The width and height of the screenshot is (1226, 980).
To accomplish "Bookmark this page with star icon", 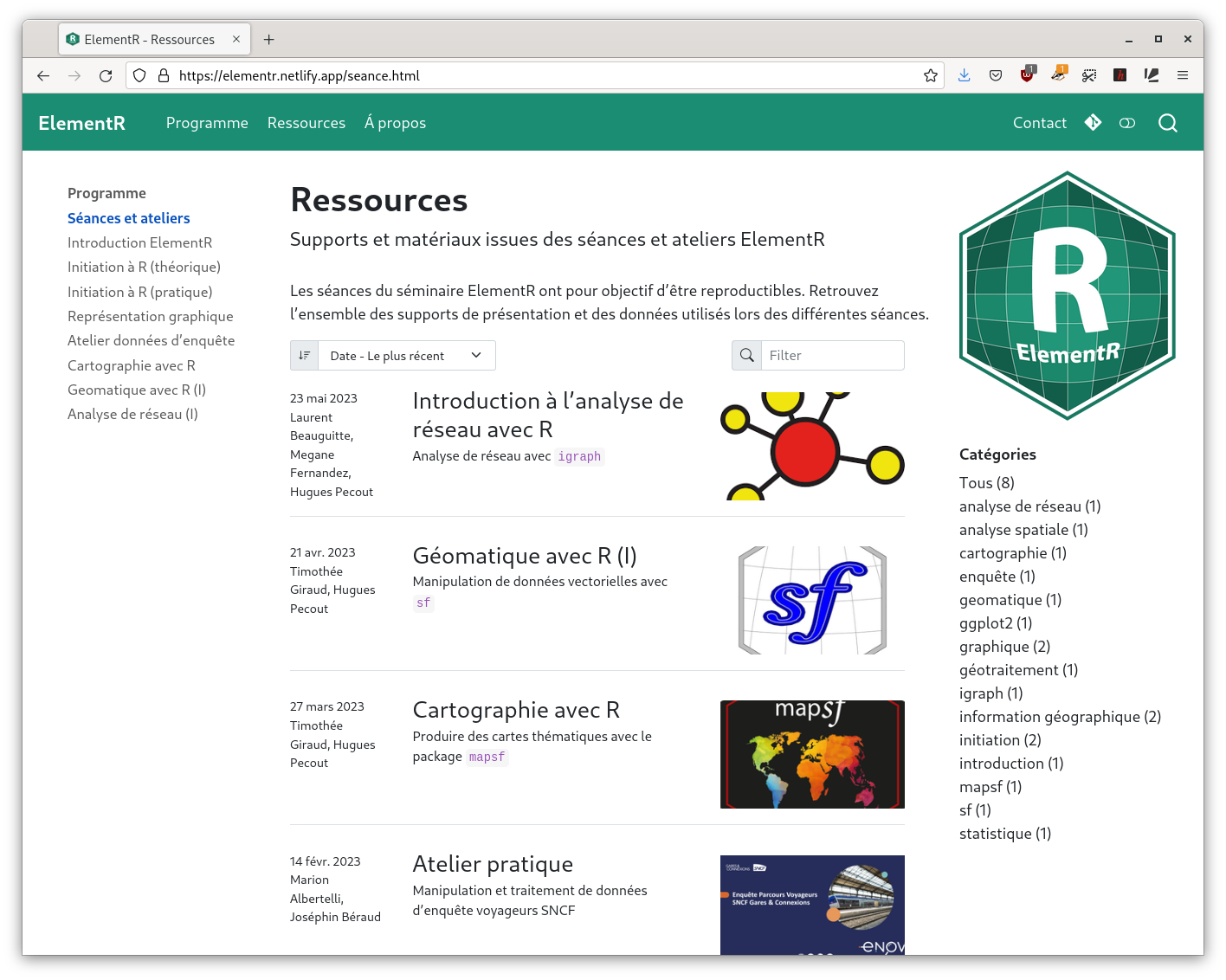I will (931, 76).
